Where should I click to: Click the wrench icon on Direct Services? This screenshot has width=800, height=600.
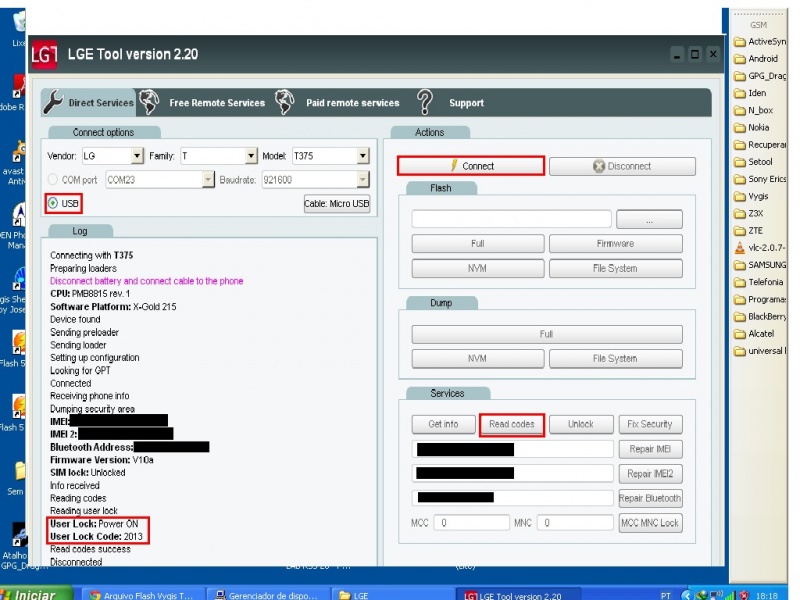(x=53, y=102)
